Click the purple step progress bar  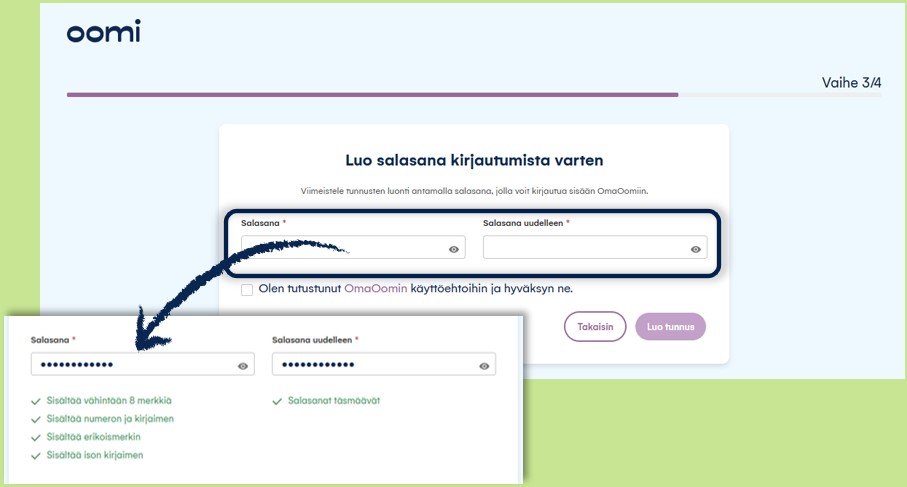(x=372, y=95)
